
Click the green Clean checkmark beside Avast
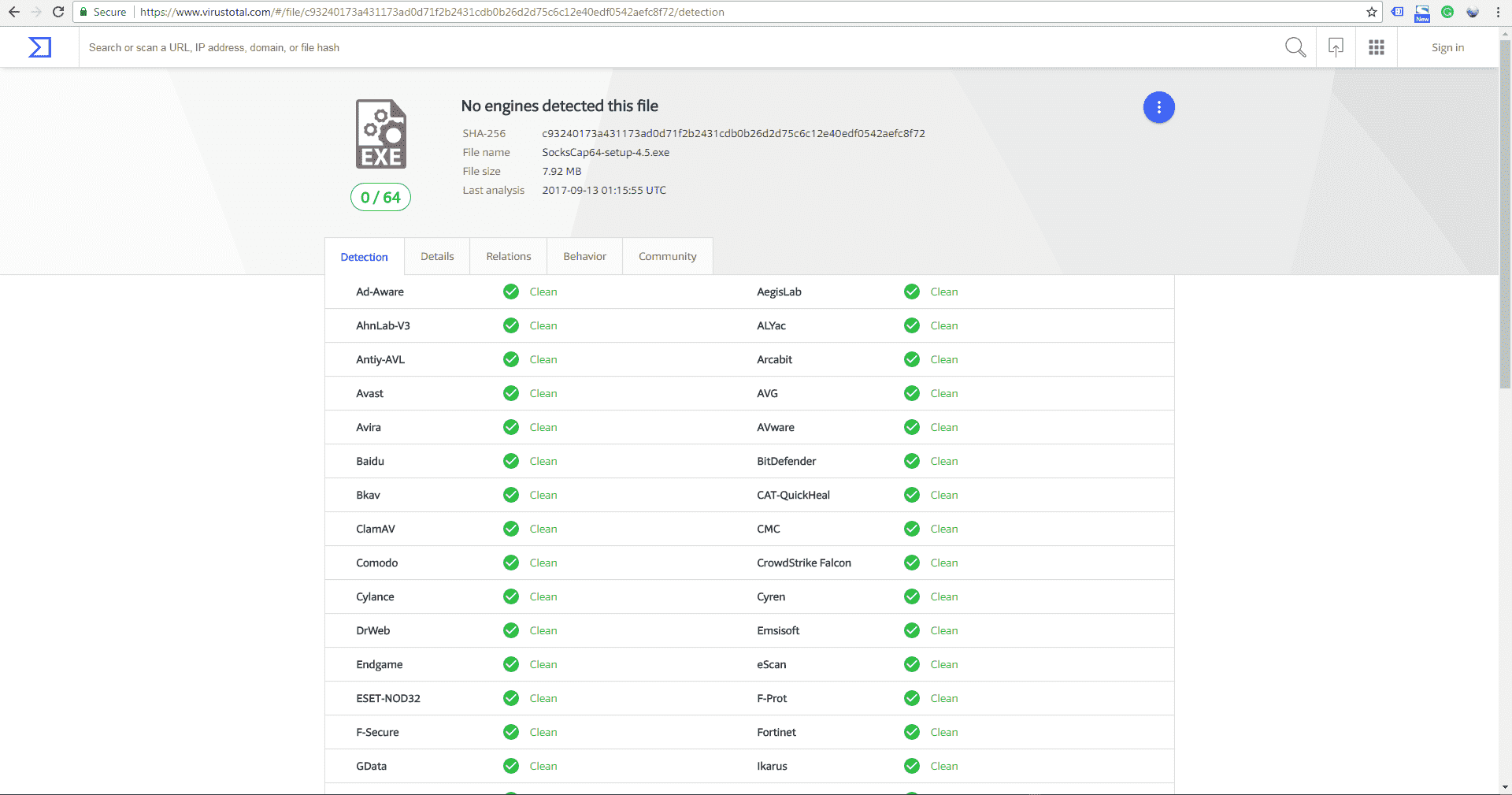(511, 393)
